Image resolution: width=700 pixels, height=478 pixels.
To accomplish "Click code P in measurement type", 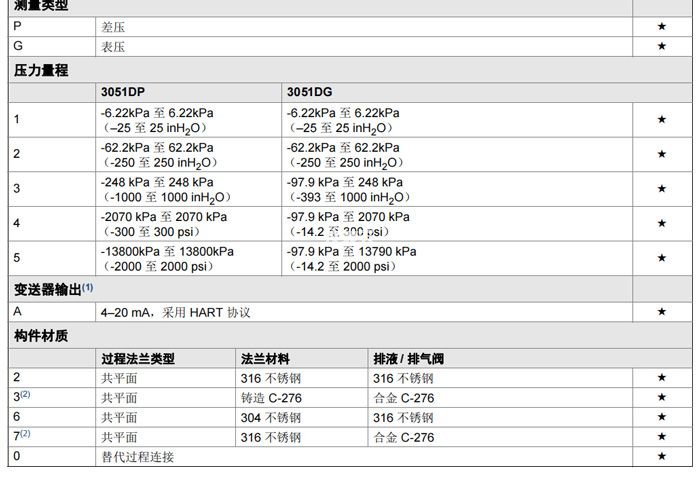I will coord(17,26).
